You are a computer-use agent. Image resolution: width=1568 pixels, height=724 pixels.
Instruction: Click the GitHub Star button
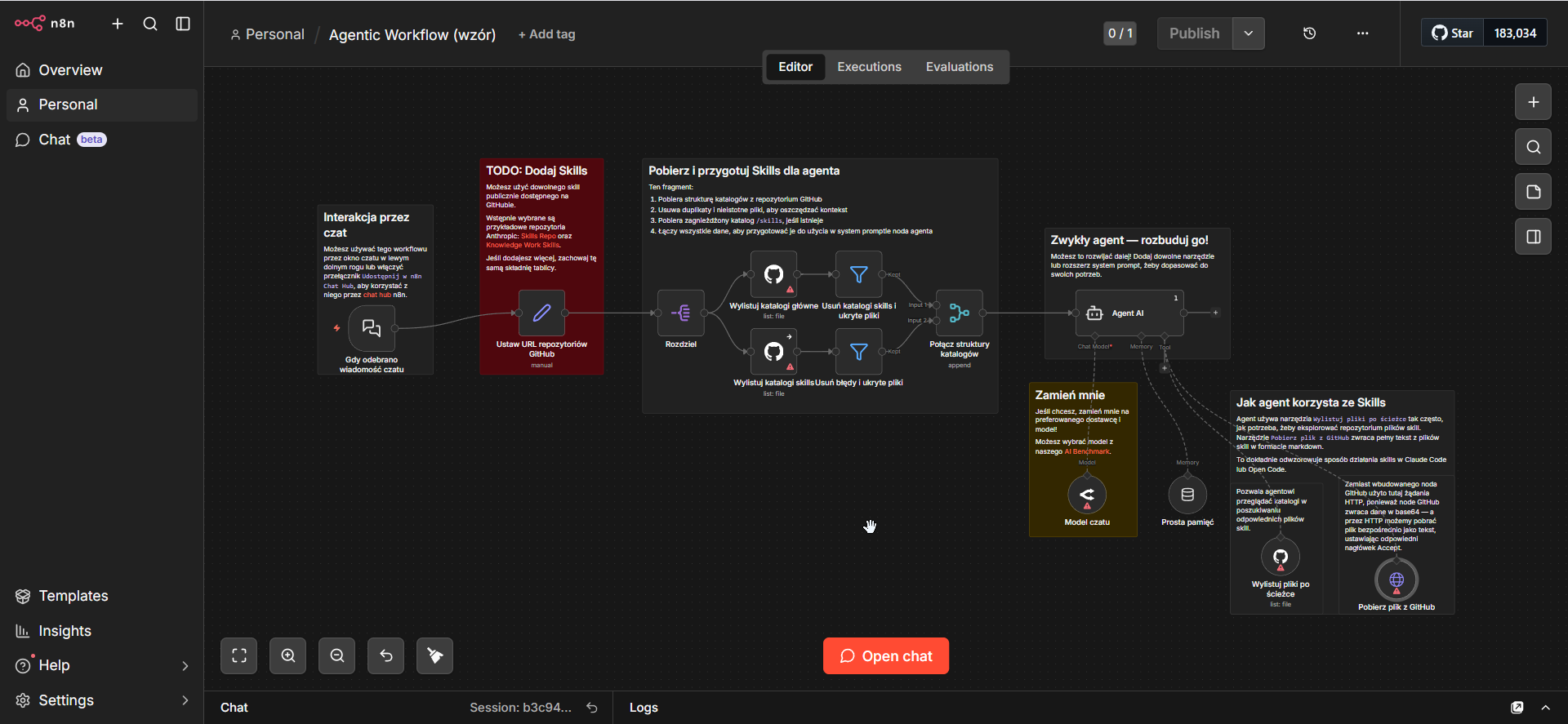click(1452, 33)
